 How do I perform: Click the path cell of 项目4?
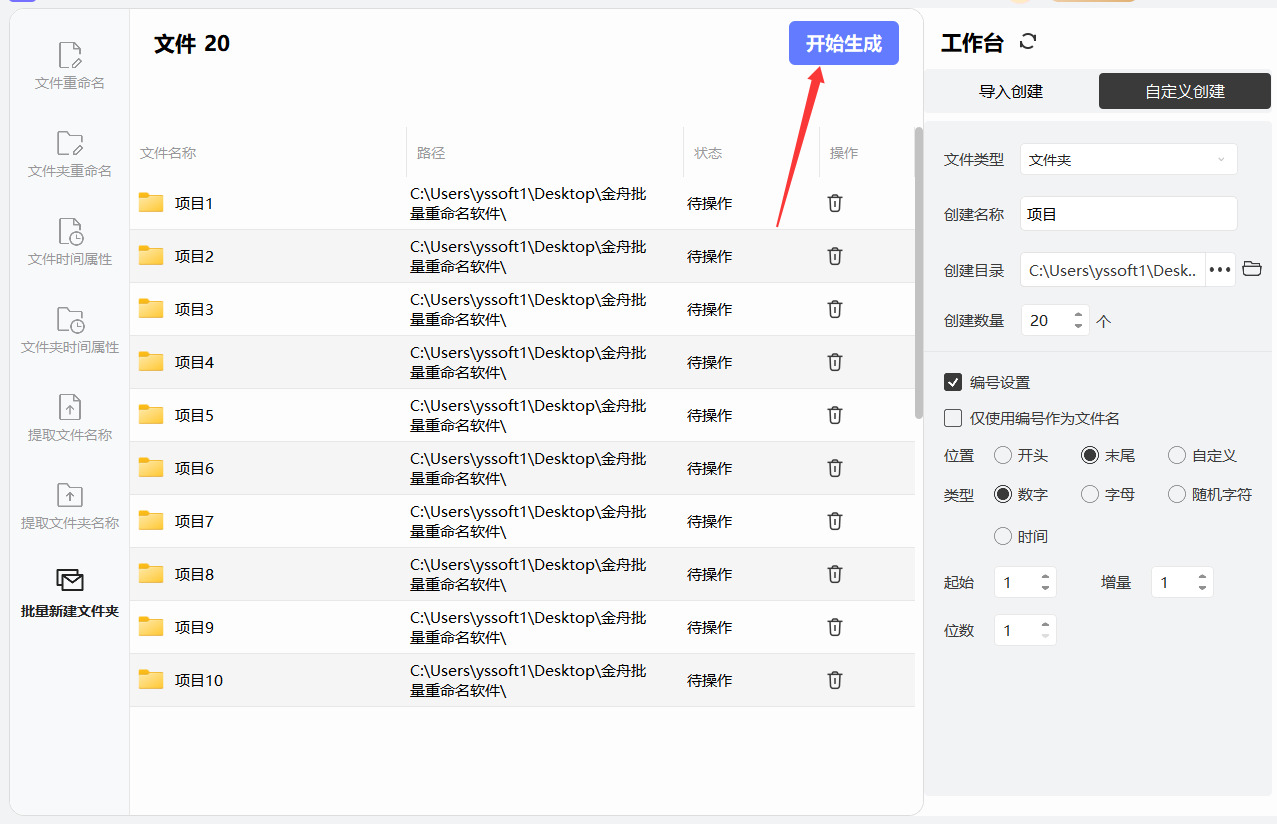[528, 362]
